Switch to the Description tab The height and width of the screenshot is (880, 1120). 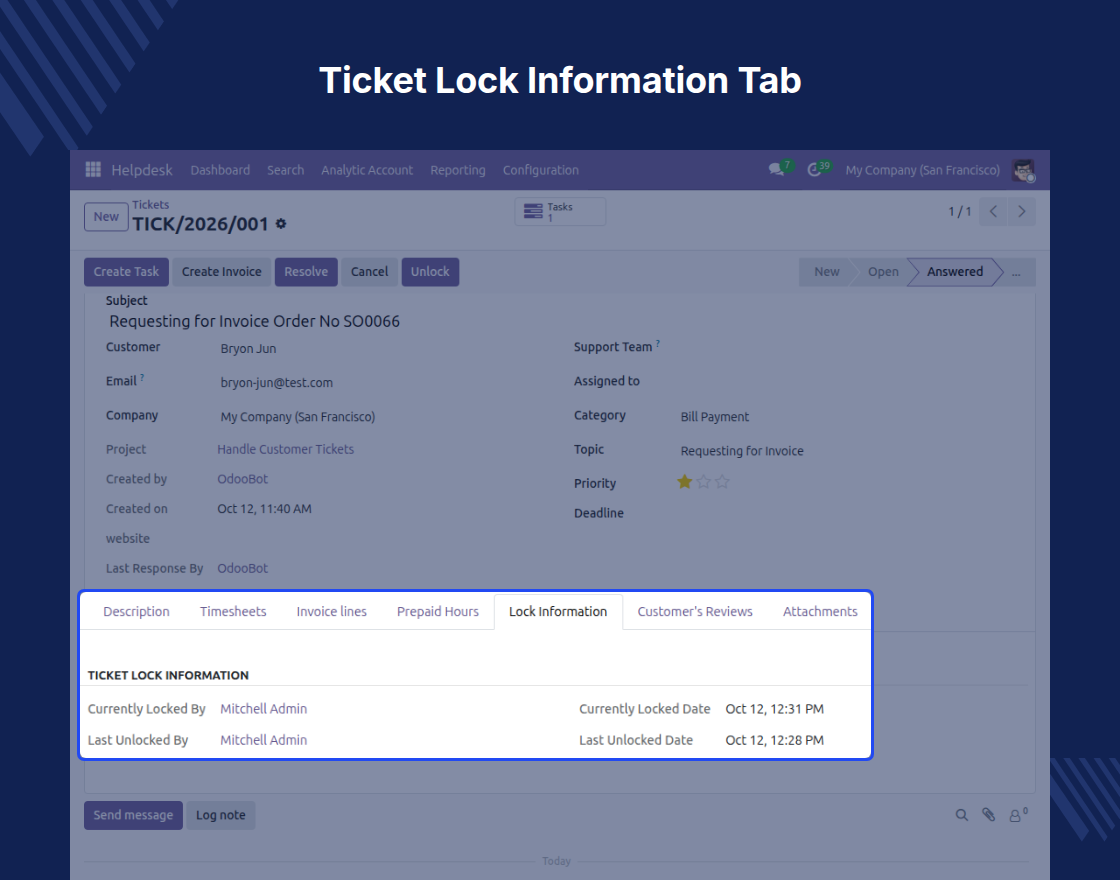[136, 611]
